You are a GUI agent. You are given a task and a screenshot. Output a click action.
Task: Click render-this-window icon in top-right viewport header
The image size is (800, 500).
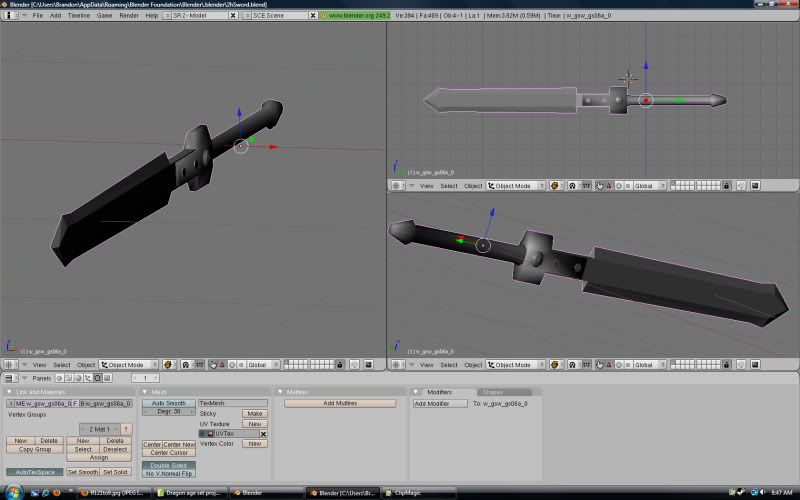click(755, 186)
